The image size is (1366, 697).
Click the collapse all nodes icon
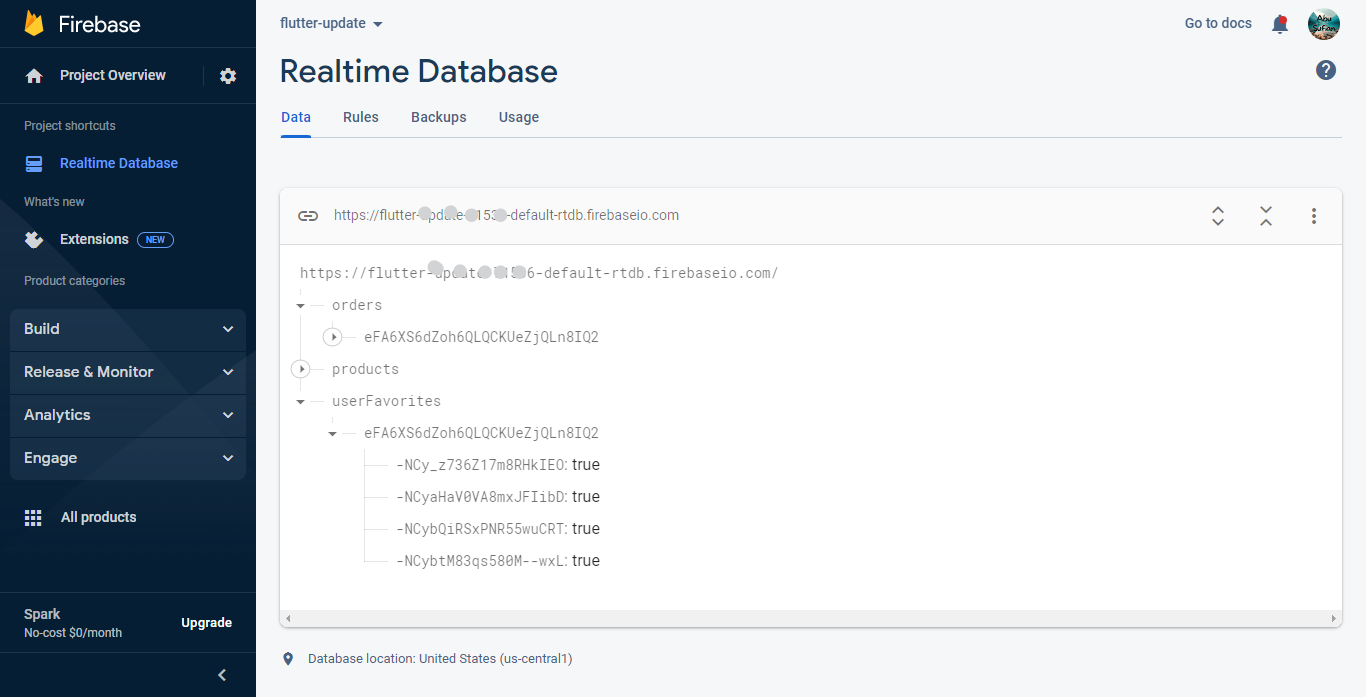click(x=1266, y=216)
